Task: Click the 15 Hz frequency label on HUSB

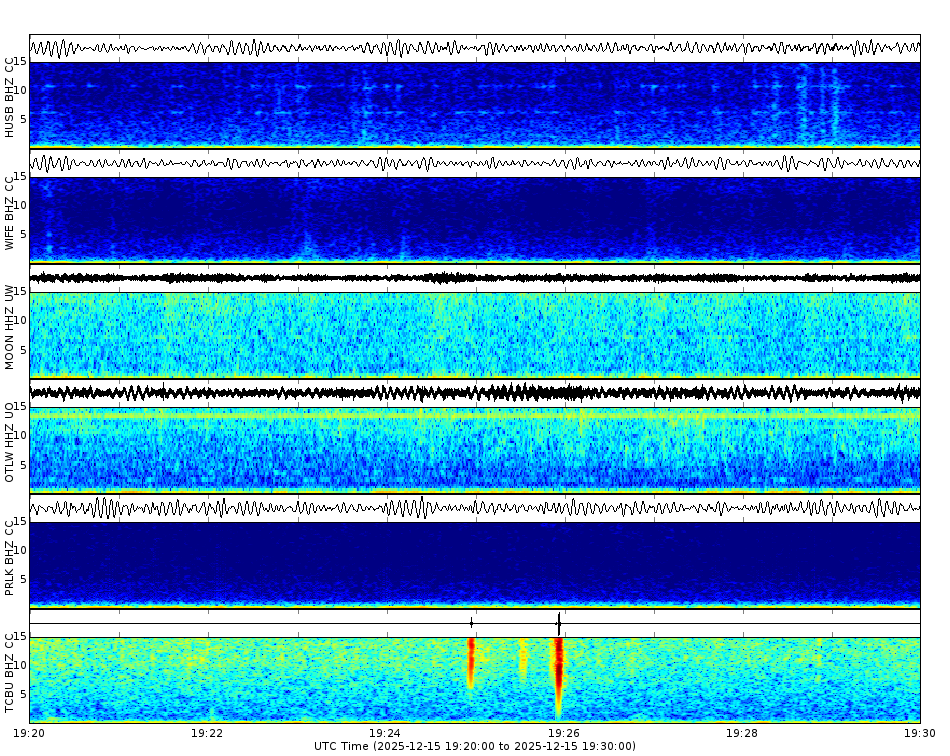Action: [x=23, y=60]
